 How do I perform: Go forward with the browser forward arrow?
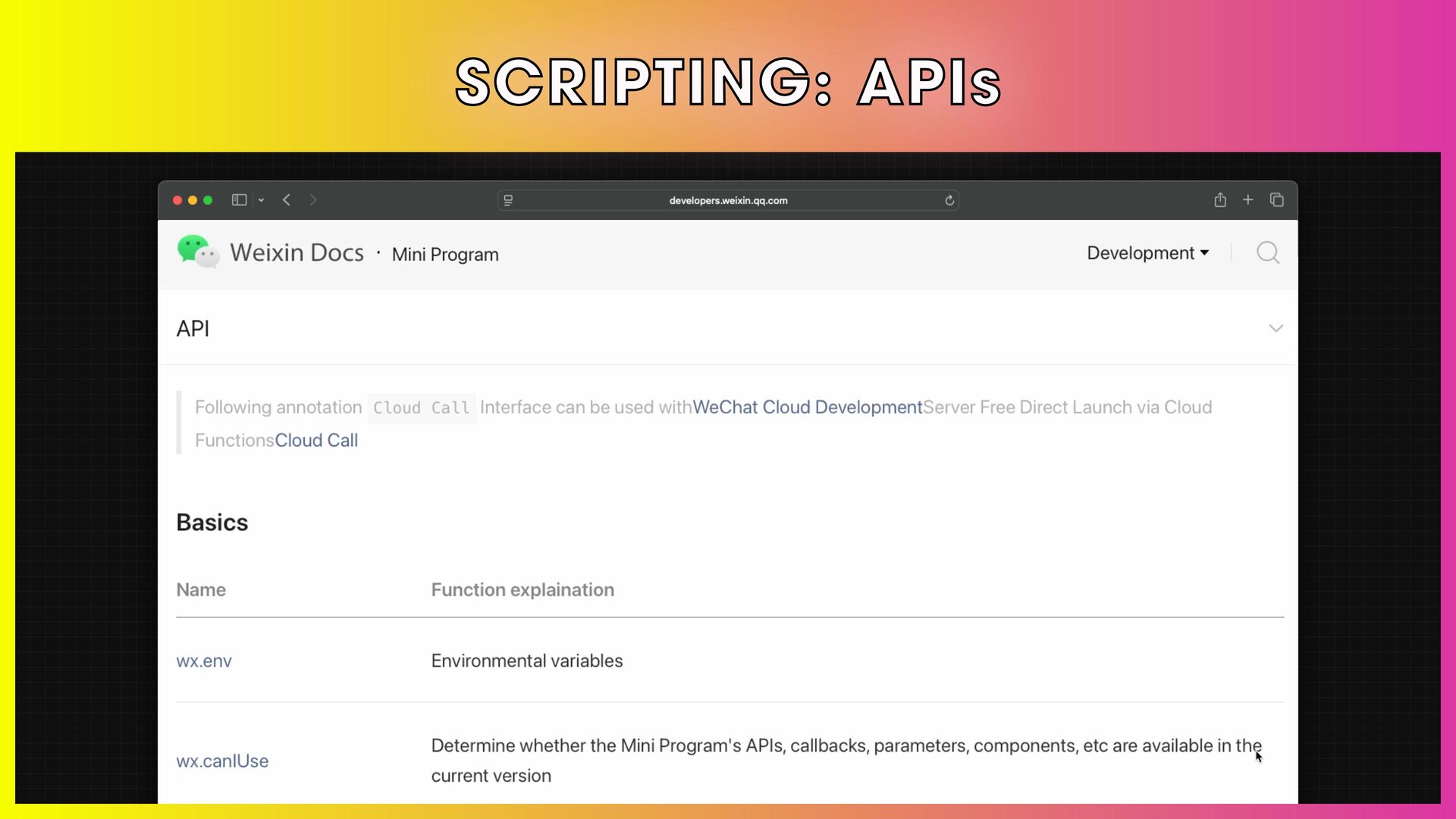[x=313, y=200]
